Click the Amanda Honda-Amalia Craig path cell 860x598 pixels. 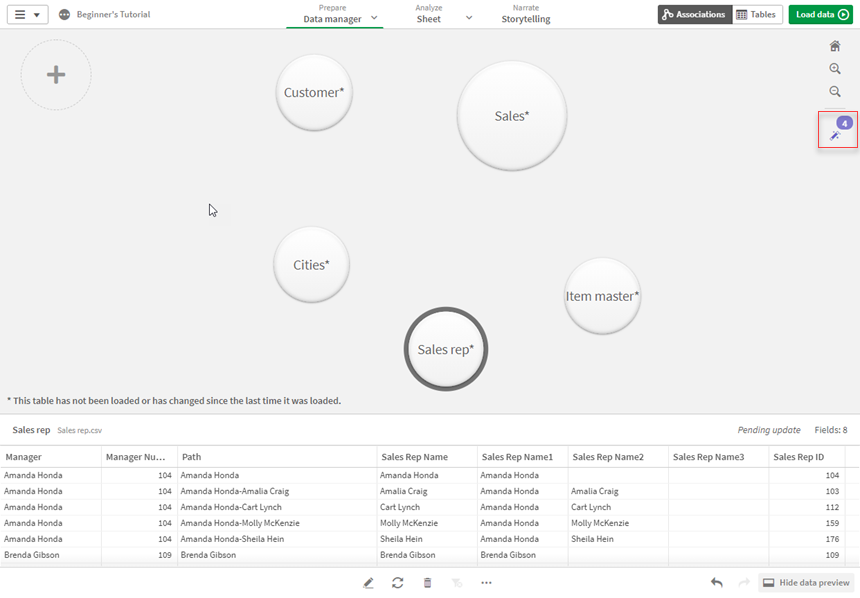277,491
